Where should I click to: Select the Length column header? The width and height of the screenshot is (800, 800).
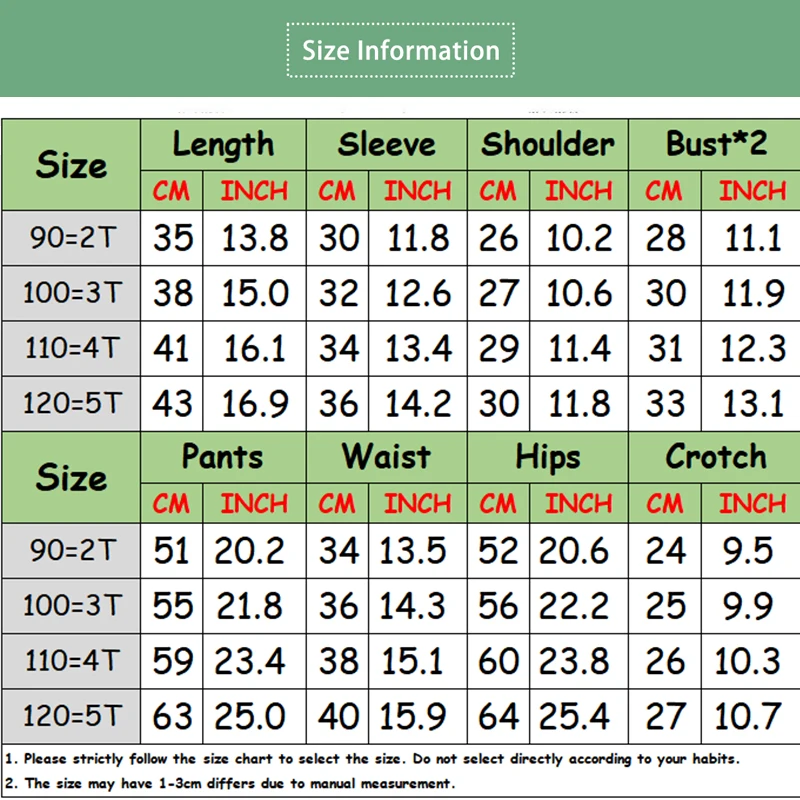click(x=223, y=144)
